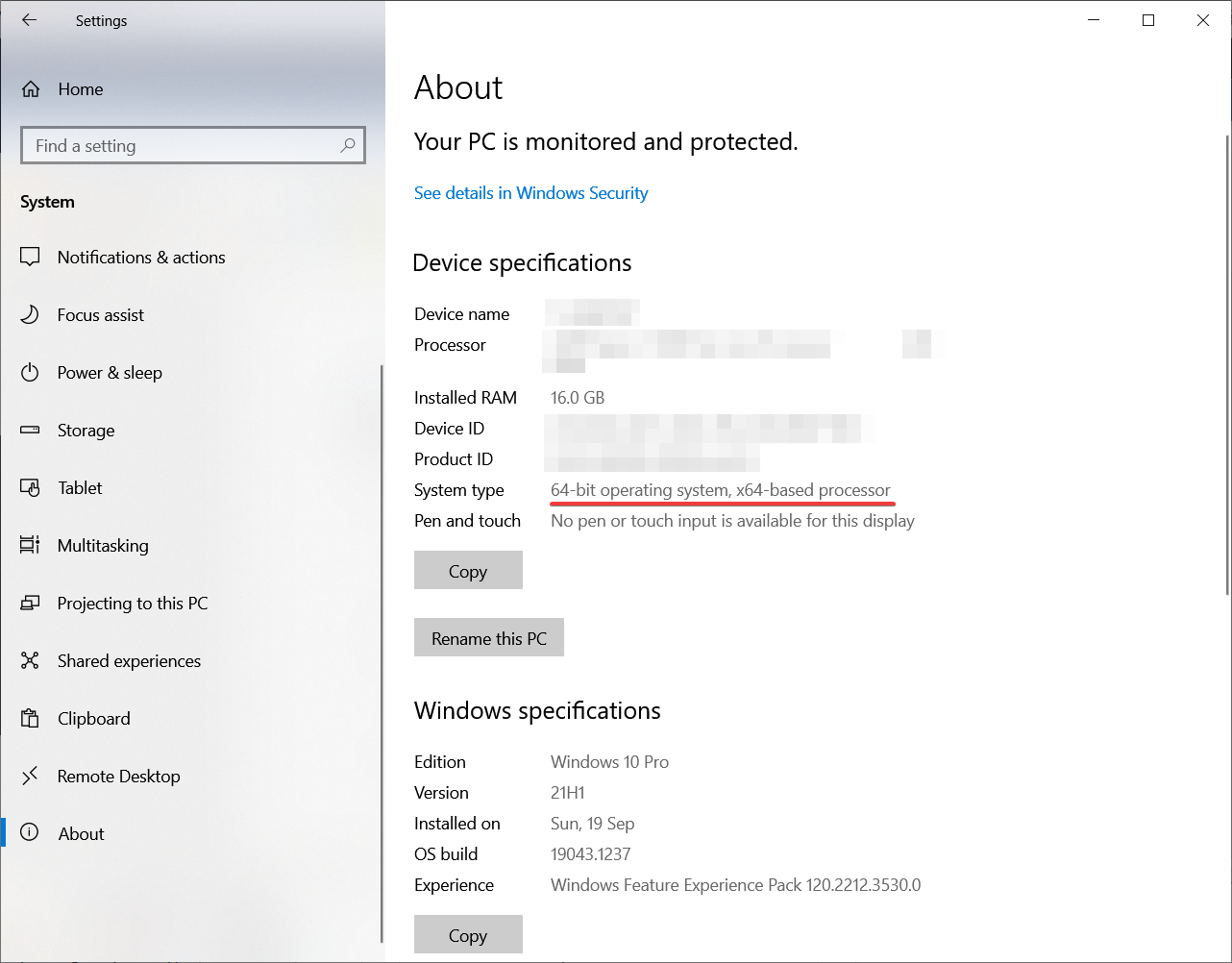
Task: Go to Settings Home label
Action: tap(81, 89)
